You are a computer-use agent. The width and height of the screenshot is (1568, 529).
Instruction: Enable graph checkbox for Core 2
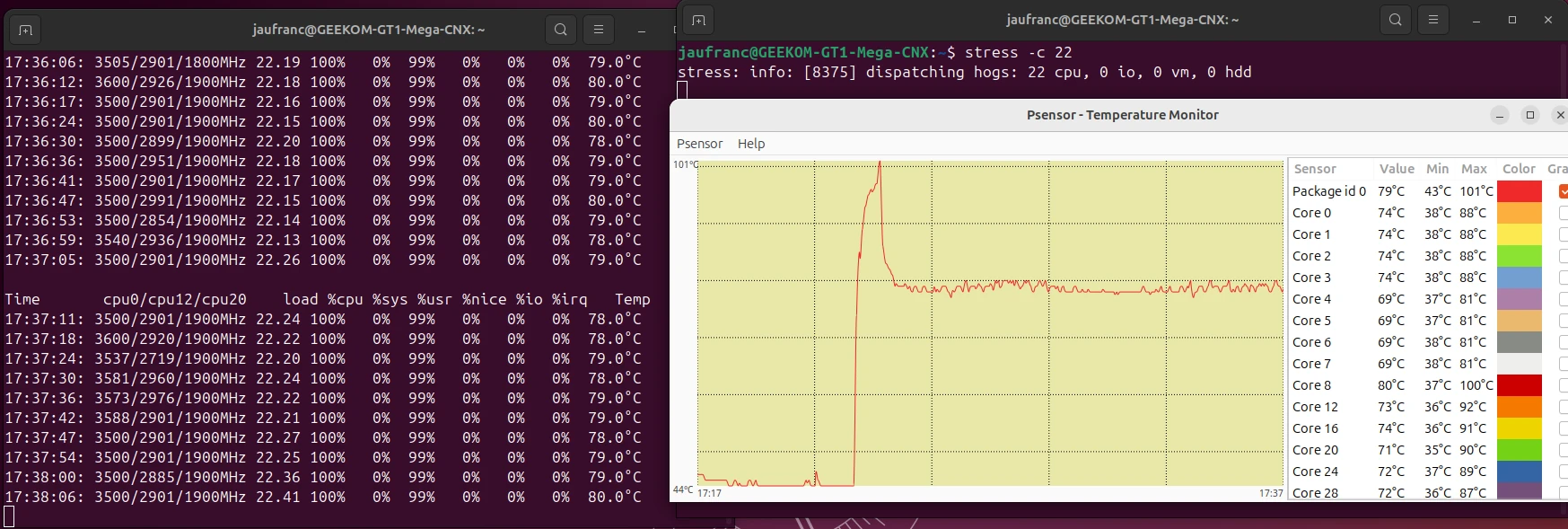point(1564,256)
